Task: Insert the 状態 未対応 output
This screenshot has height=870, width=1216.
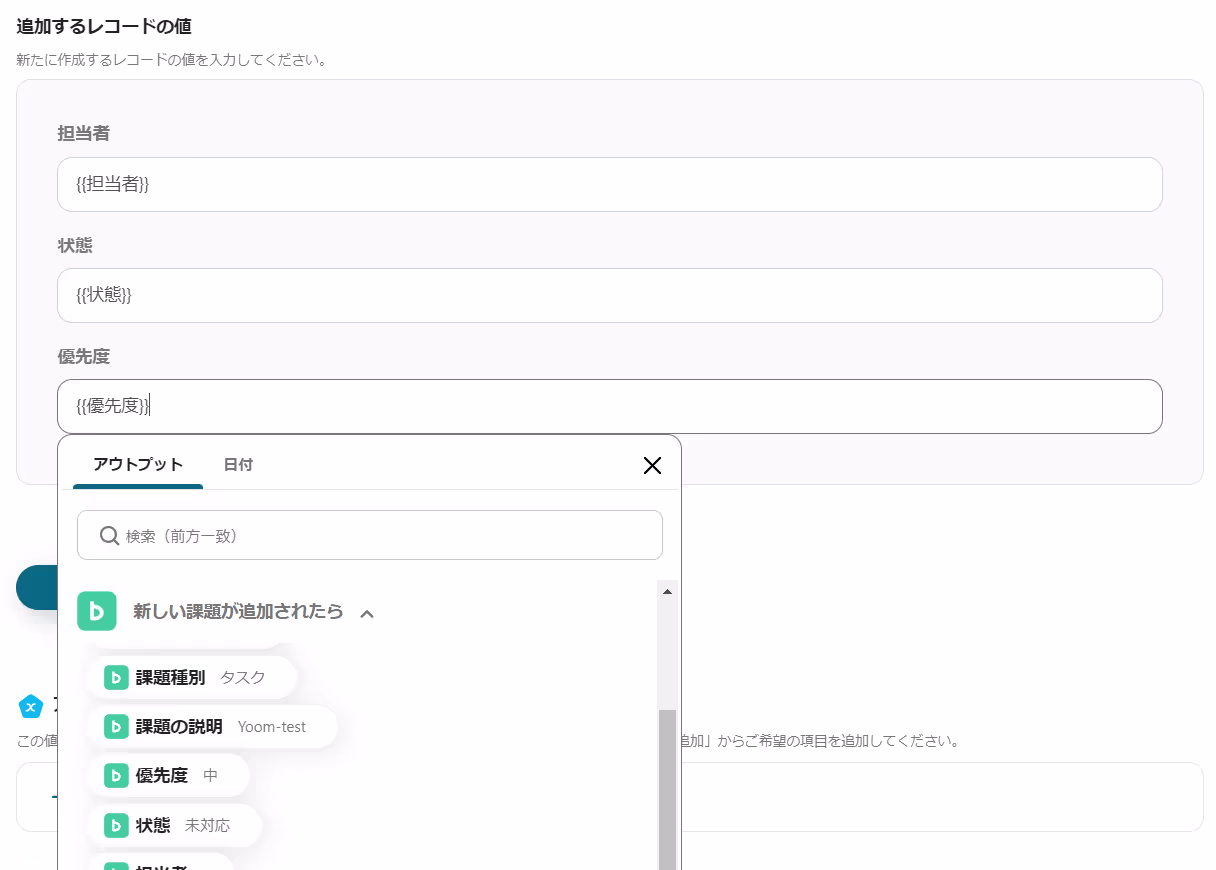Action: [174, 825]
